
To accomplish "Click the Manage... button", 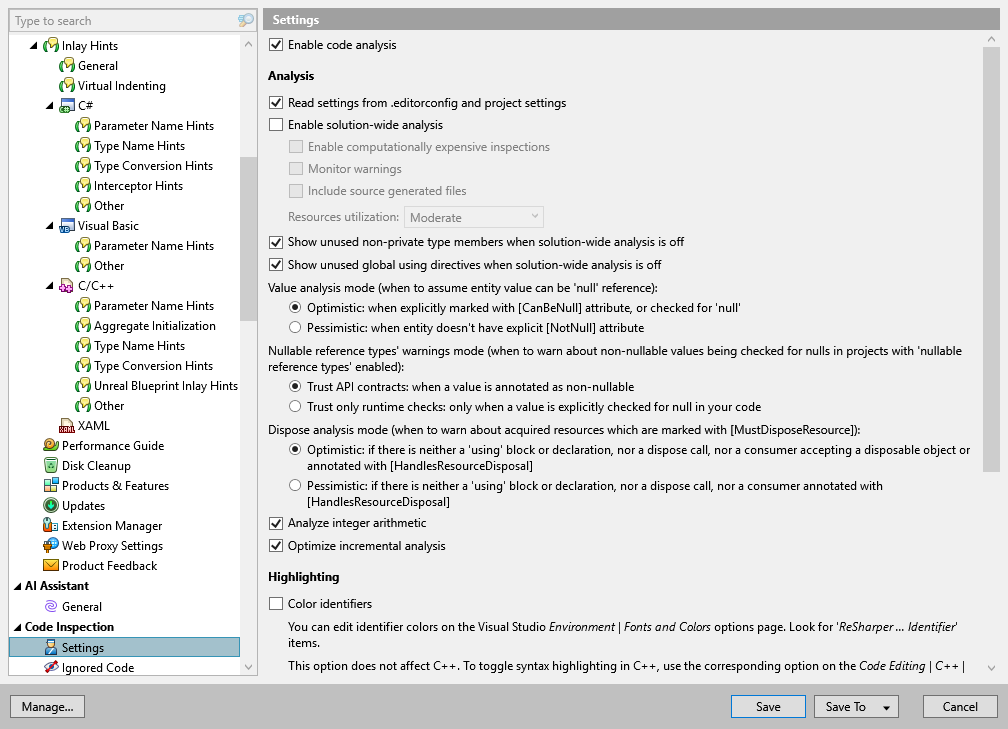I will click(x=46, y=706).
